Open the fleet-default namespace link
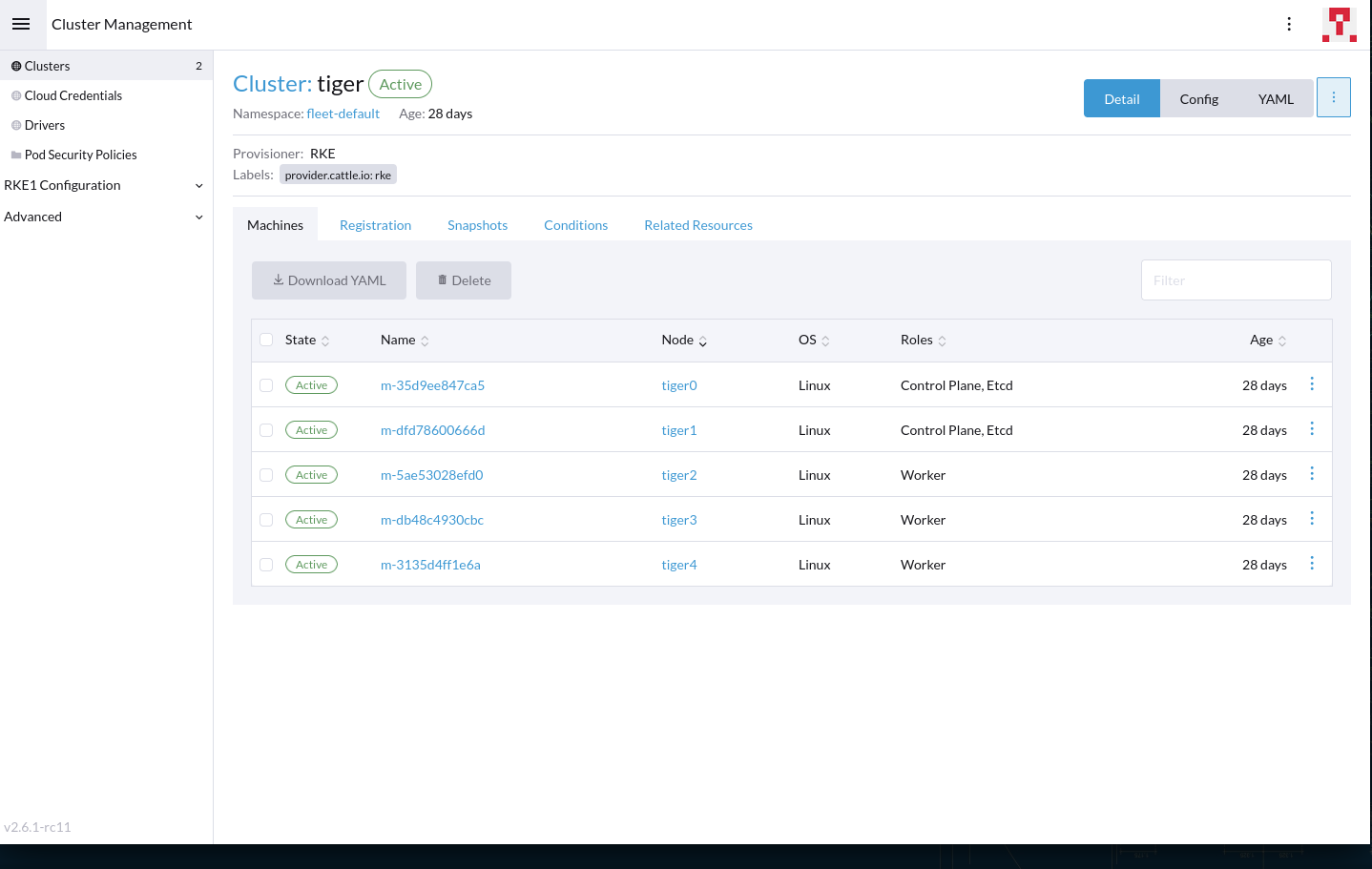1372x869 pixels. pos(343,114)
